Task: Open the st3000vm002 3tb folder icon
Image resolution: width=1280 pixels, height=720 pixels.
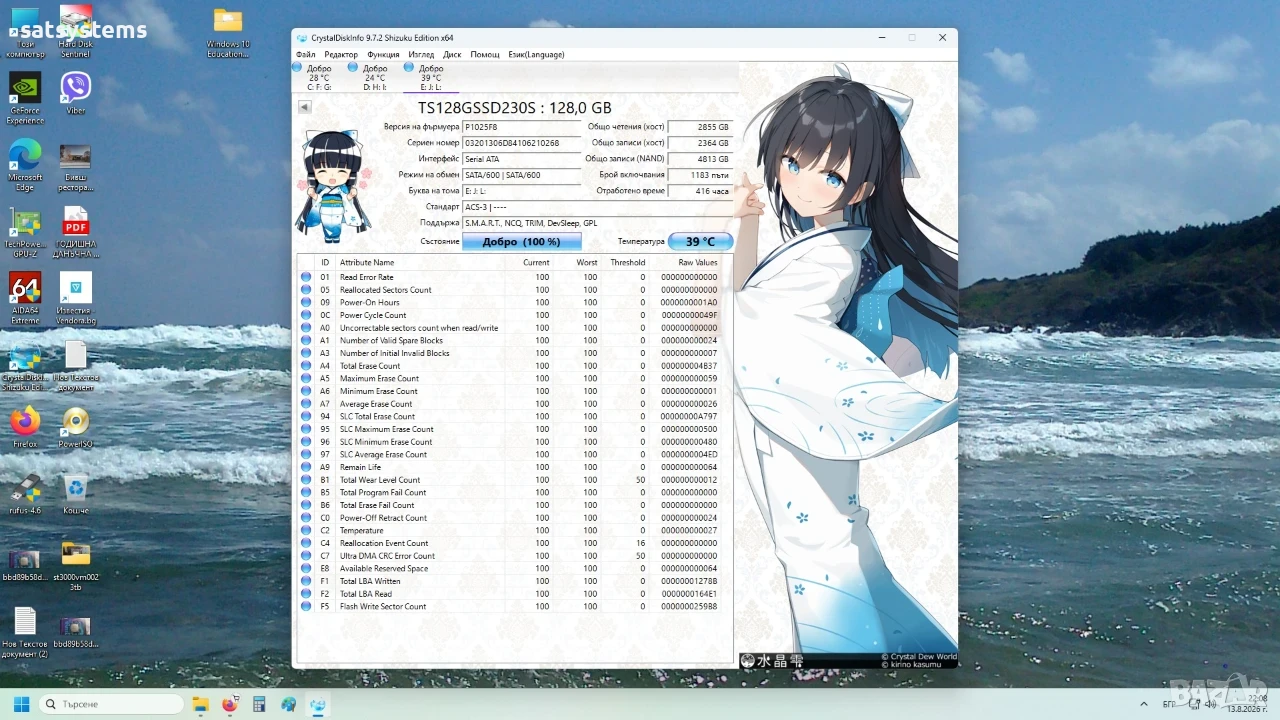Action: coord(75,566)
